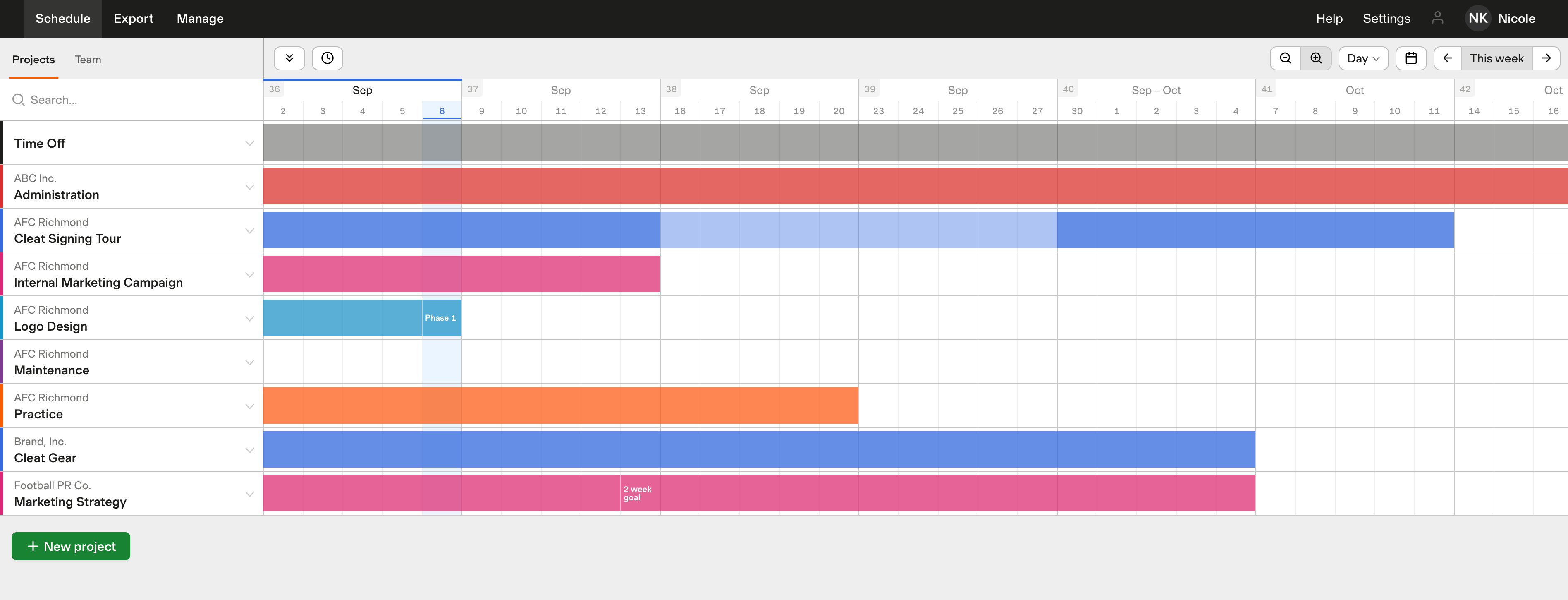The image size is (1568, 600).
Task: Click the download/export arrow icon
Action: point(289,58)
